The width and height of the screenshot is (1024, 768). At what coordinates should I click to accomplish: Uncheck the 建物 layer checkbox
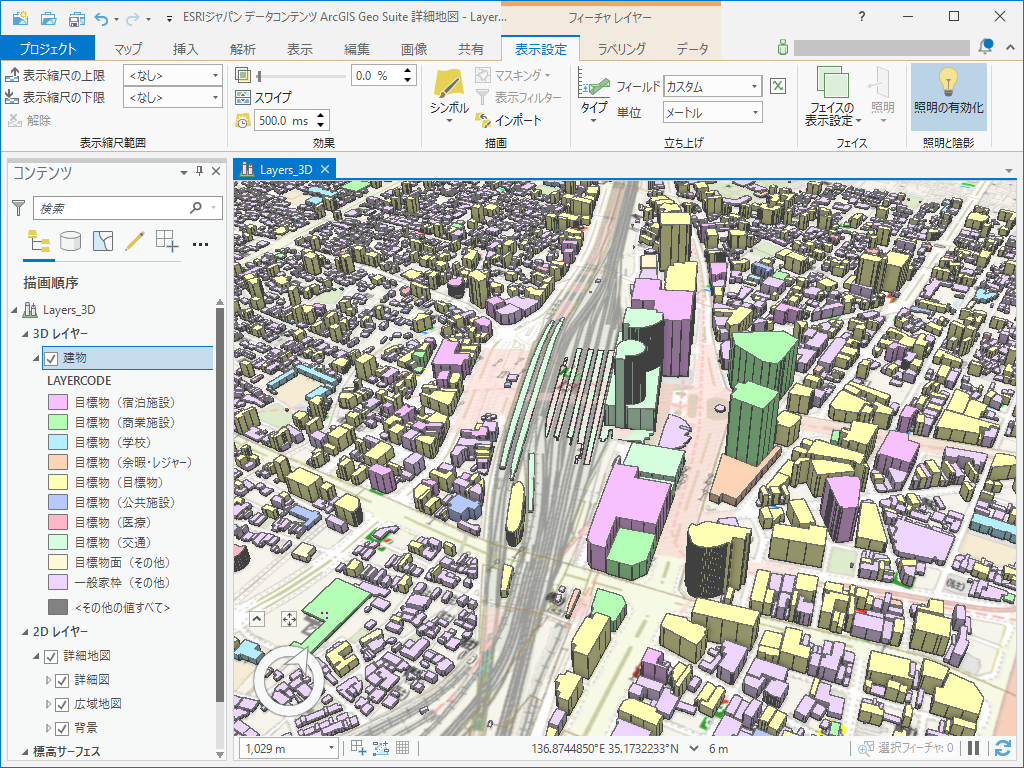click(x=51, y=359)
